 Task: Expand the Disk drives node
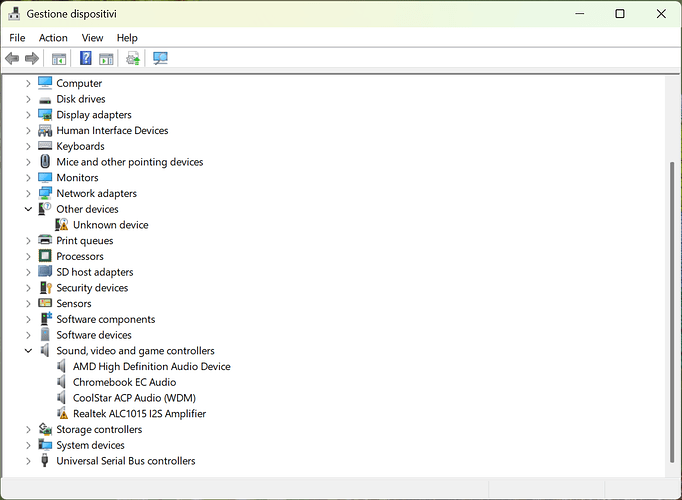tap(28, 99)
